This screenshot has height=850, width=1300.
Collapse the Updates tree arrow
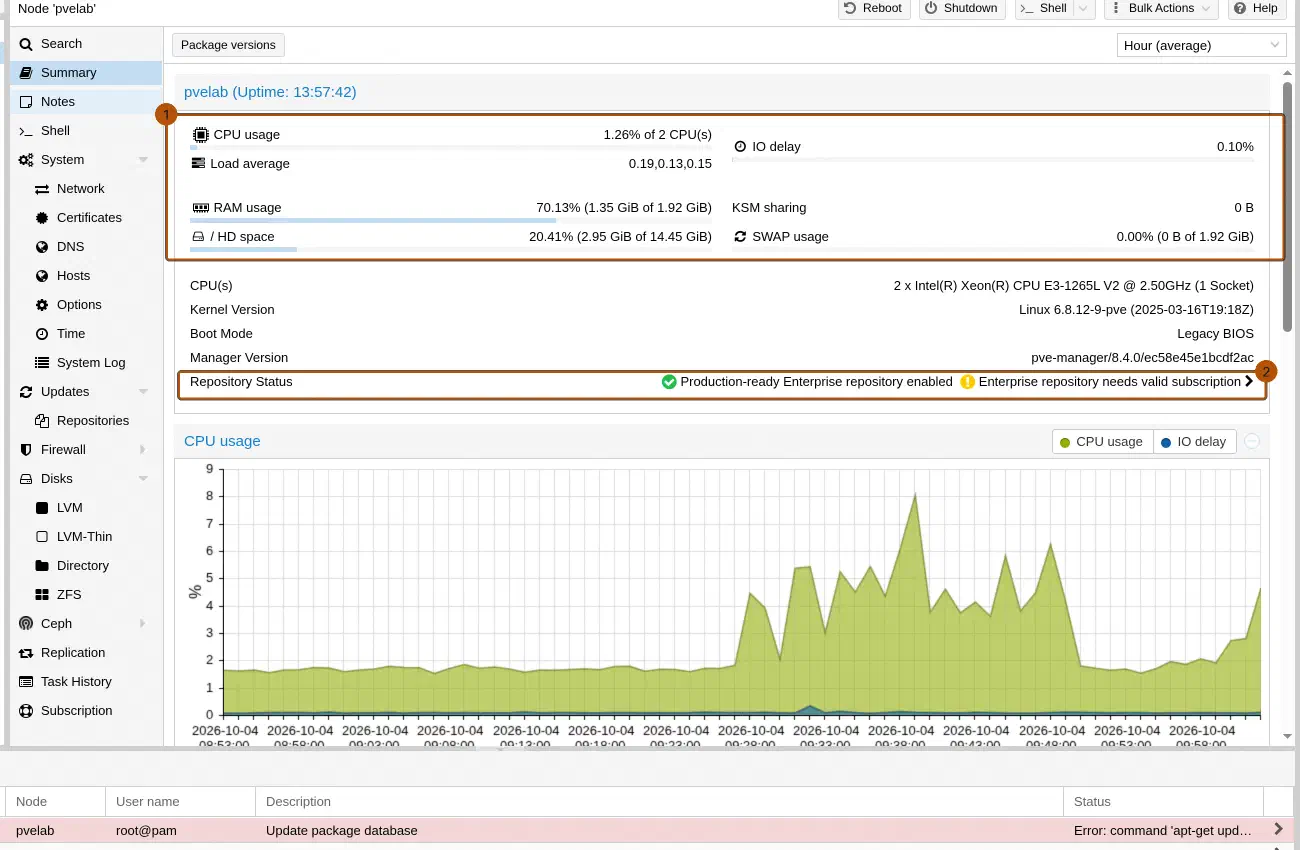(x=143, y=392)
